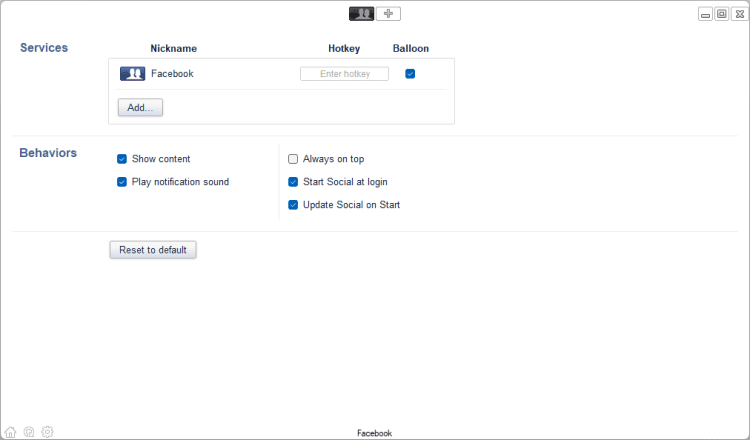Click the Services section heading
The image size is (750, 440).
[x=44, y=48]
